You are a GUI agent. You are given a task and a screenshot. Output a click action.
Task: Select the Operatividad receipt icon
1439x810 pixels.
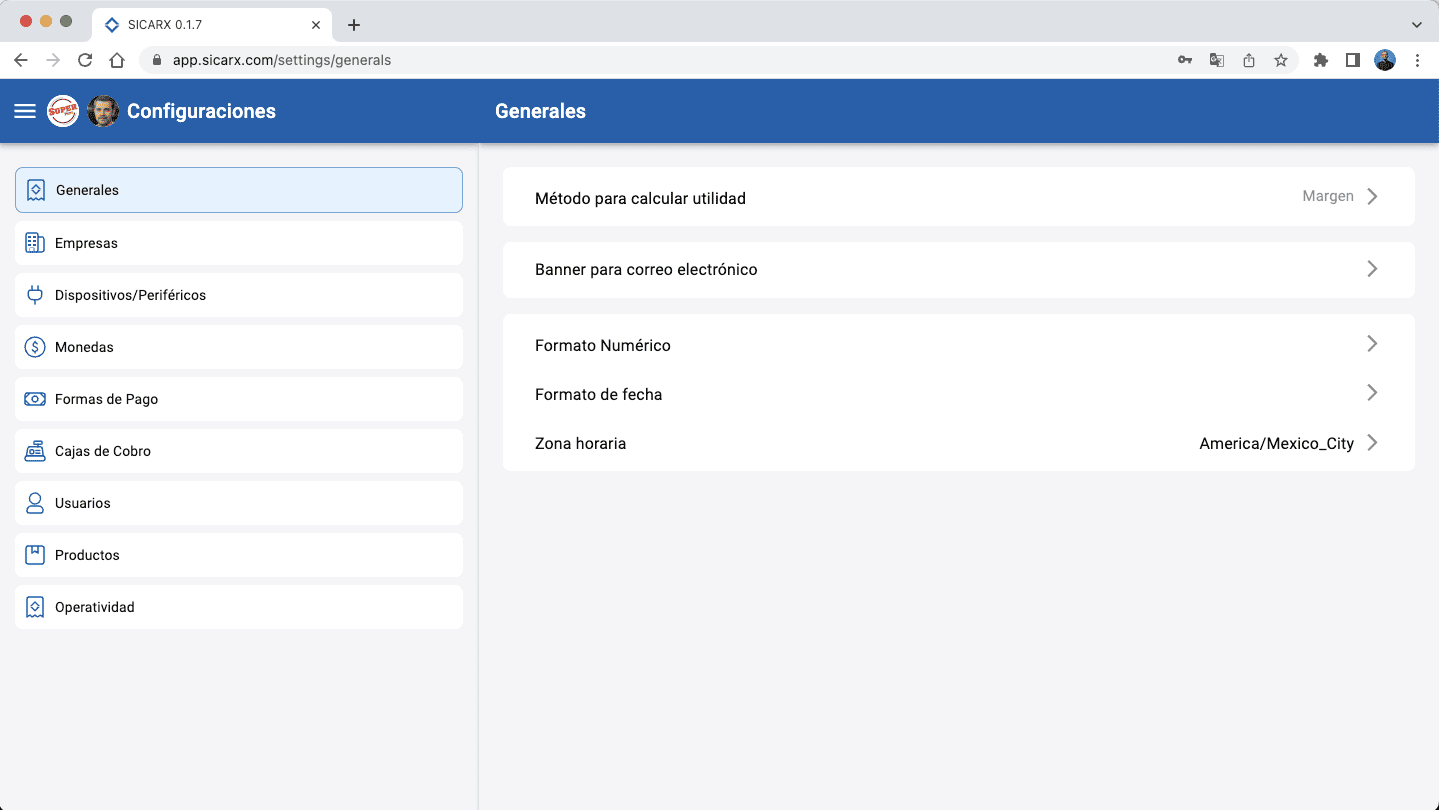click(x=35, y=606)
